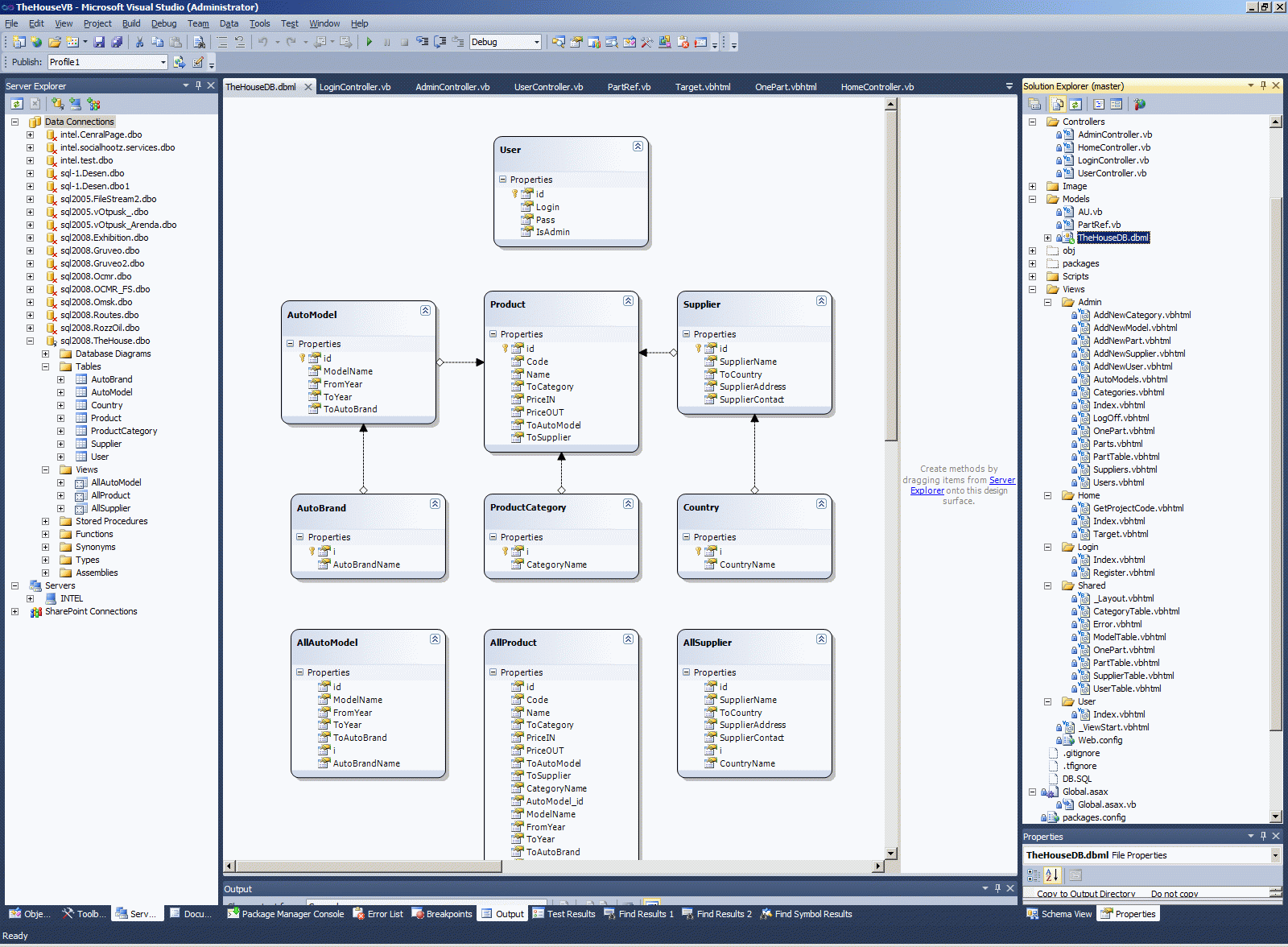This screenshot has height=947, width=1288.
Task: Open the Publish profile dropdown showing Profile1
Action: (x=163, y=62)
